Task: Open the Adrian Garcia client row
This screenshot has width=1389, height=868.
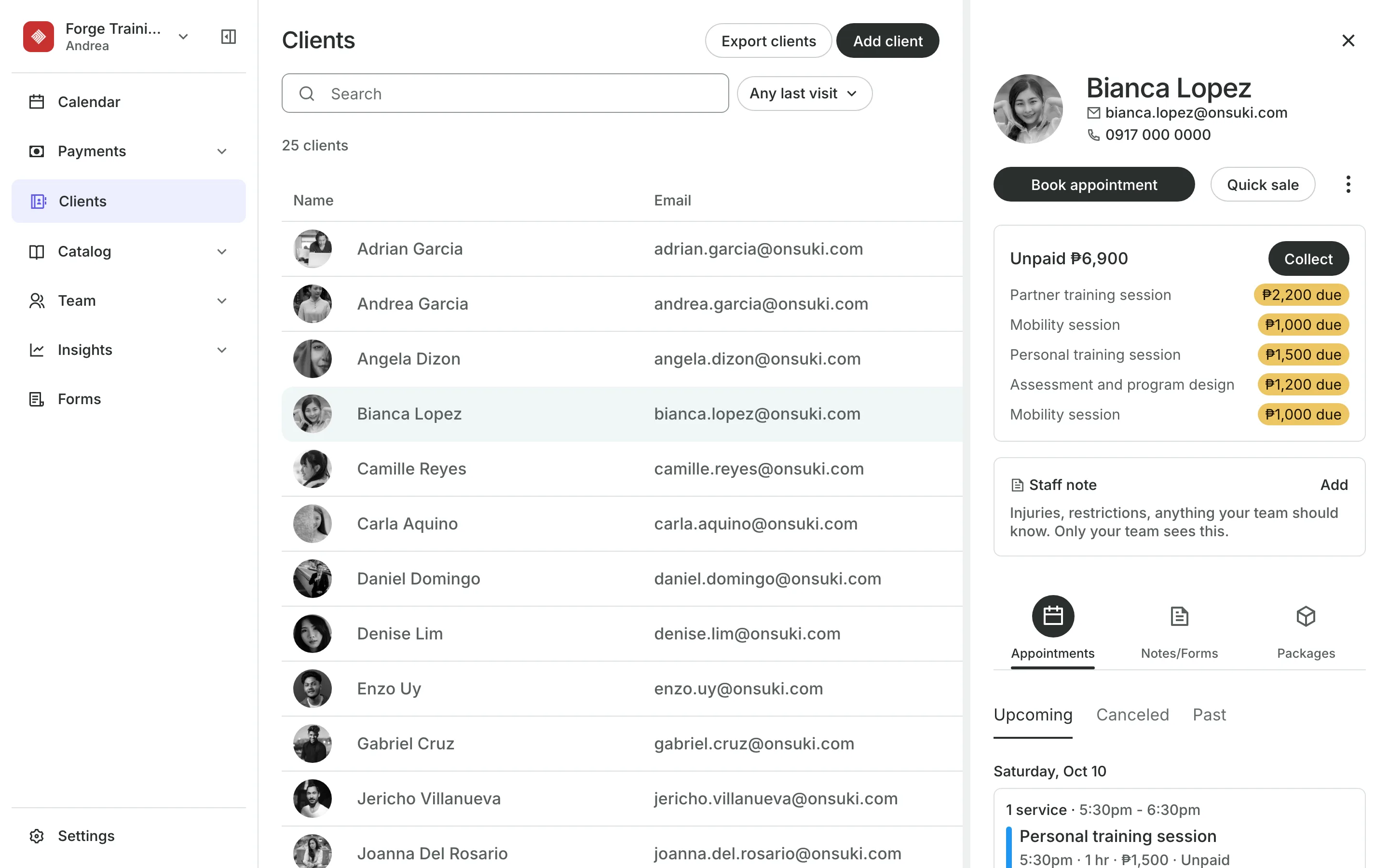Action: (x=622, y=248)
